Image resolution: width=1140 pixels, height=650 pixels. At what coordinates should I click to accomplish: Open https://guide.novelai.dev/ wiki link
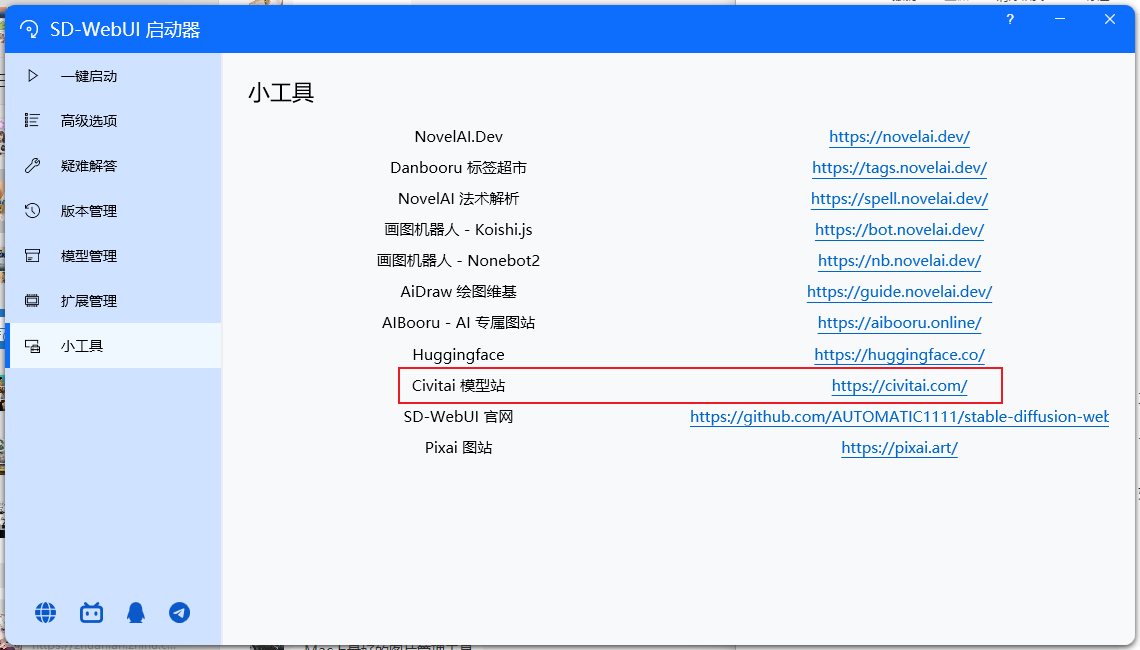click(899, 292)
